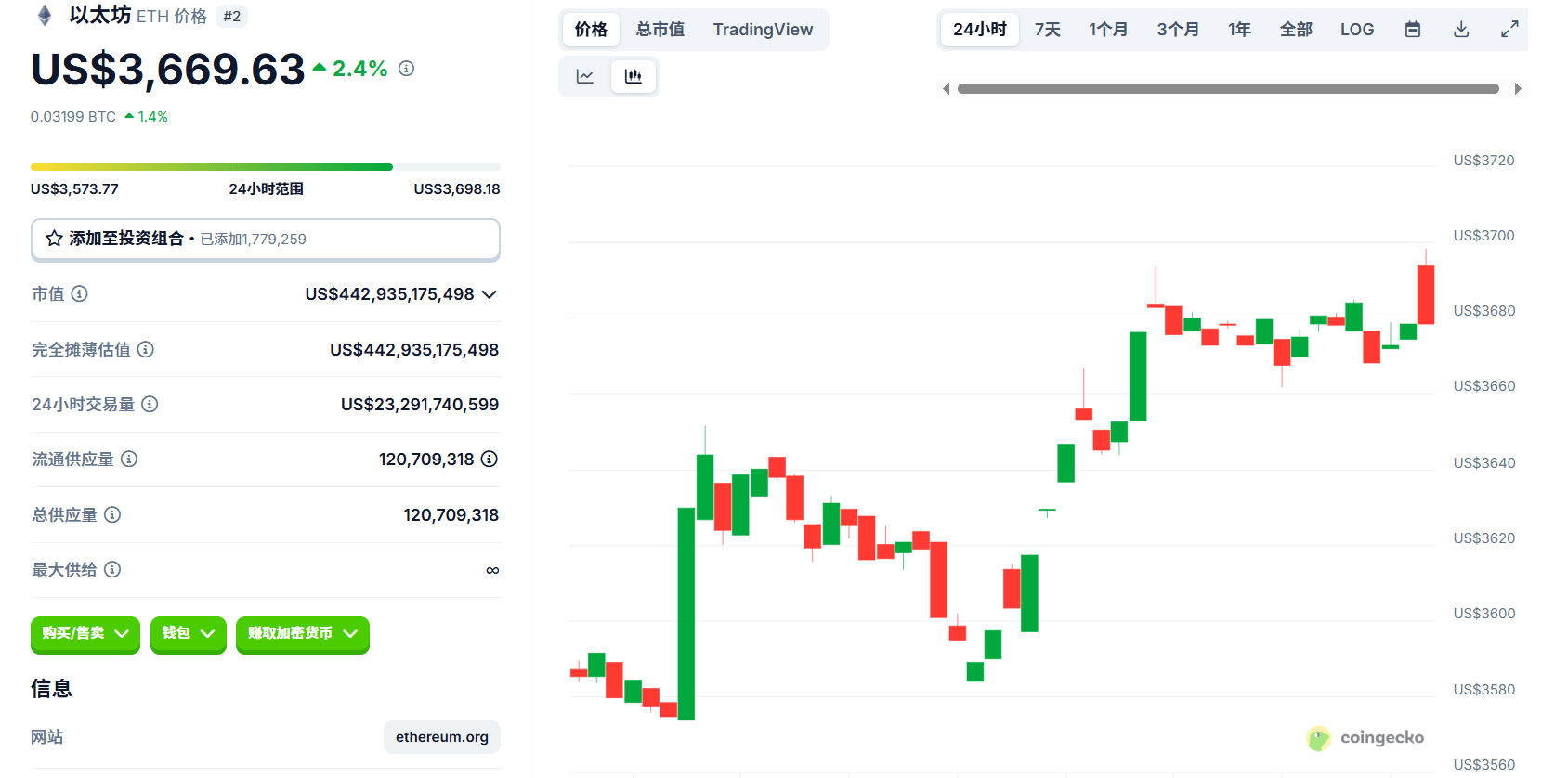Click 添加至投资组合 button
The height and width of the screenshot is (778, 1568).
[266, 240]
